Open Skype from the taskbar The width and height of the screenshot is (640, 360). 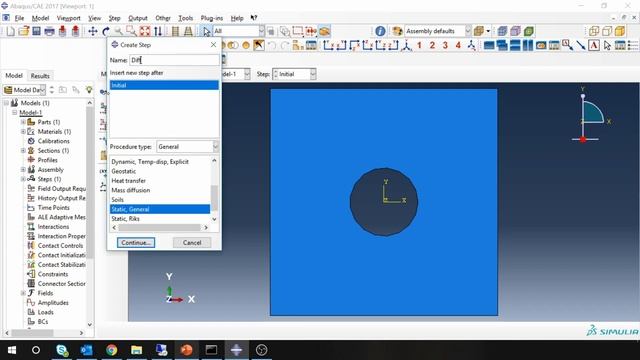point(62,350)
